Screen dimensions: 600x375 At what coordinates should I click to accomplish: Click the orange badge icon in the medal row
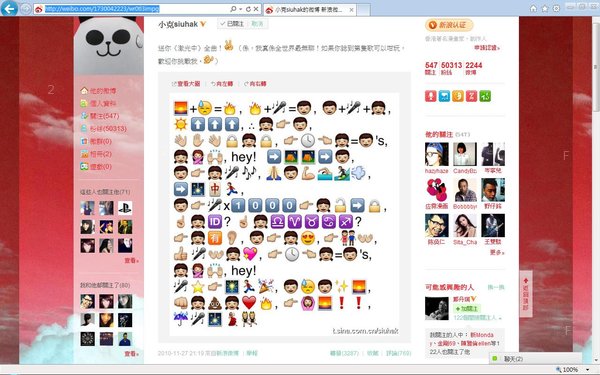click(458, 96)
